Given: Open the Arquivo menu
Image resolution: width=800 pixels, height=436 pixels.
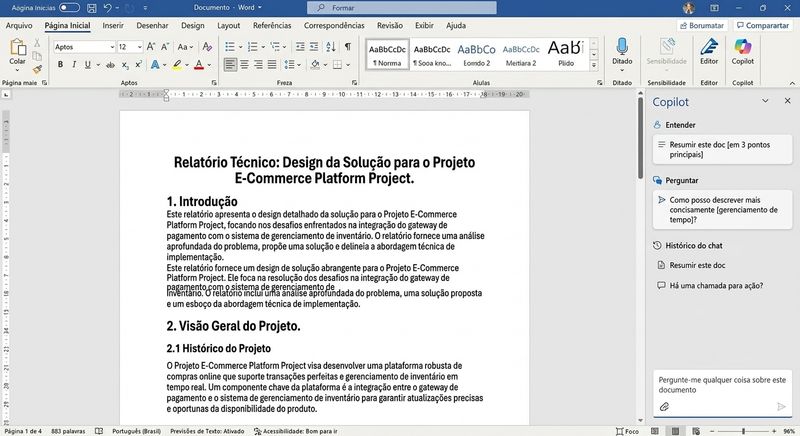Looking at the screenshot, I should (19, 25).
